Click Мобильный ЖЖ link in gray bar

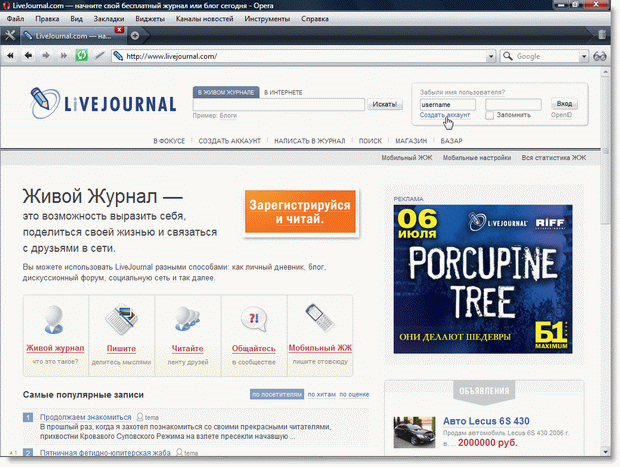407,157
